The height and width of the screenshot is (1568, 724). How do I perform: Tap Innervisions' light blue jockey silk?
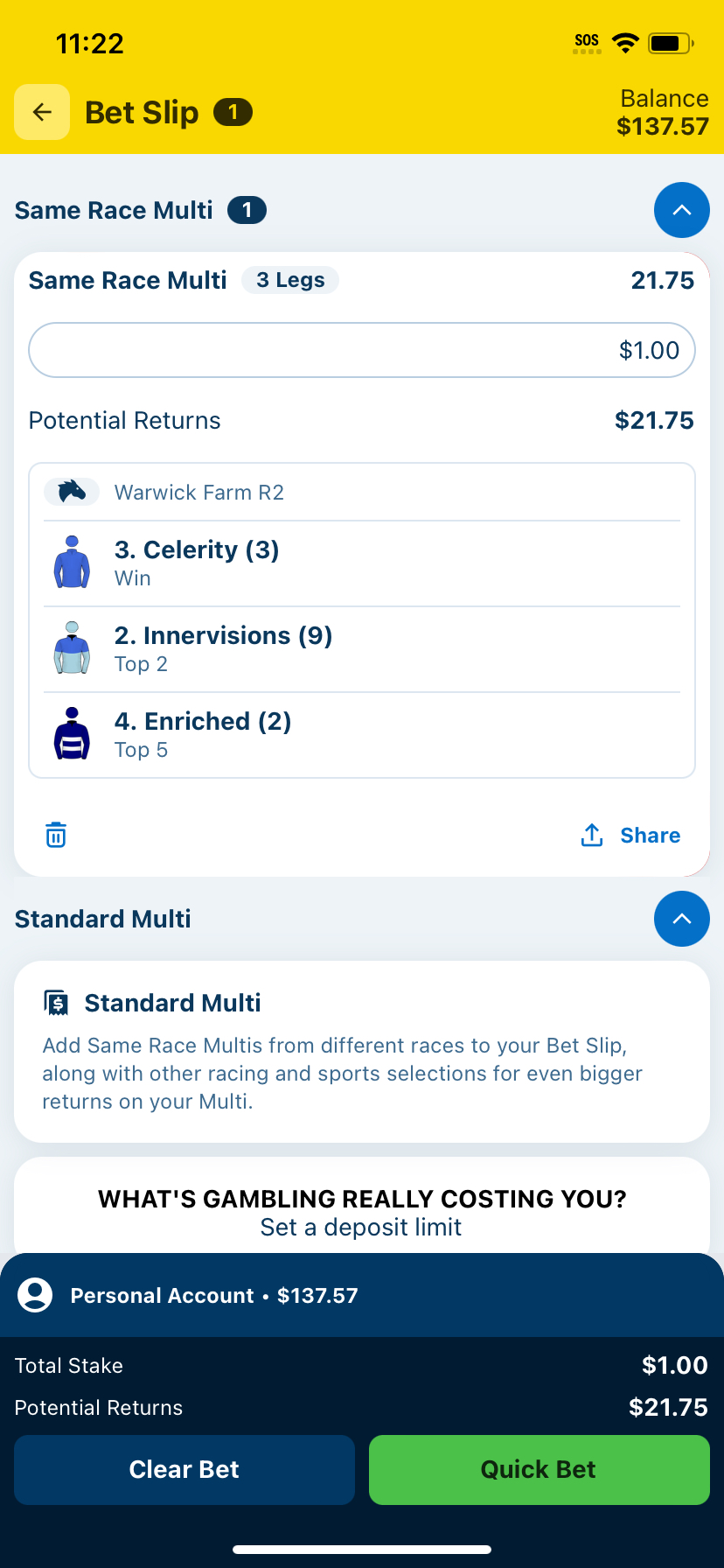coord(72,648)
